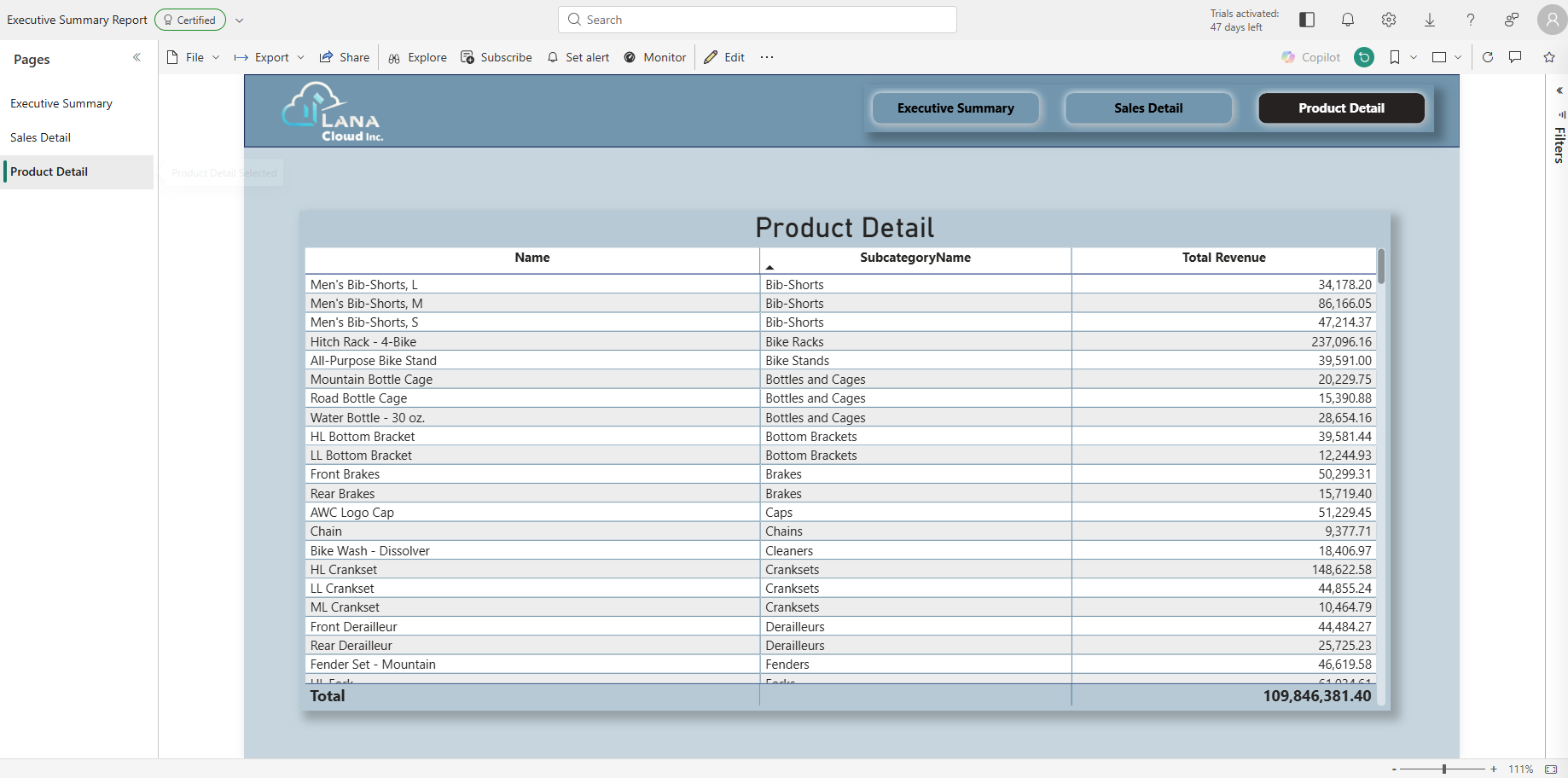Open the user account avatar

coord(1552,20)
